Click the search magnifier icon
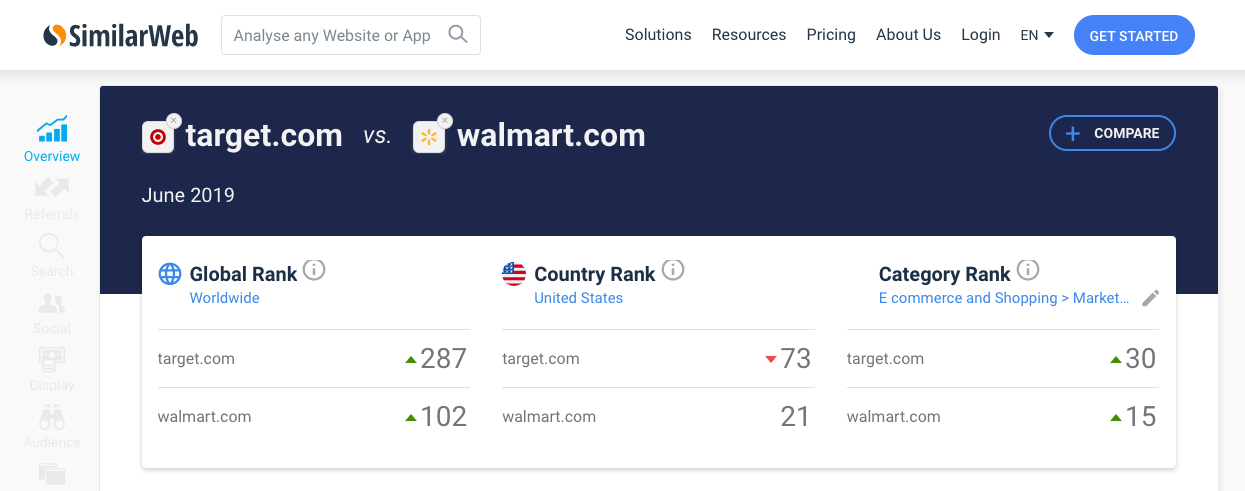This screenshot has width=1245, height=491. [x=458, y=35]
